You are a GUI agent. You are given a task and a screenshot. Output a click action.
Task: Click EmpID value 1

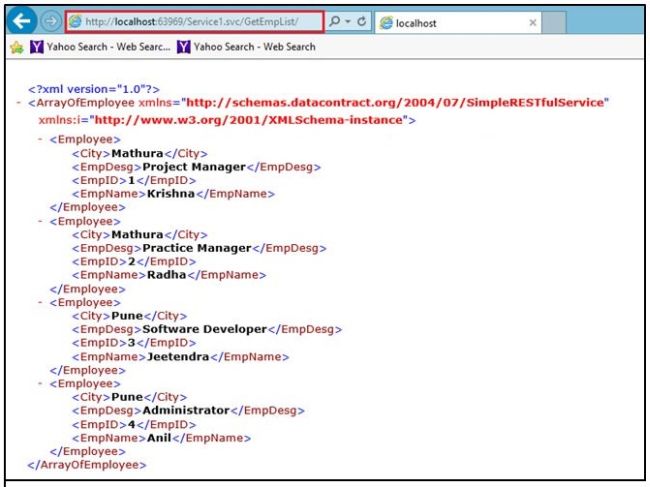tap(131, 180)
